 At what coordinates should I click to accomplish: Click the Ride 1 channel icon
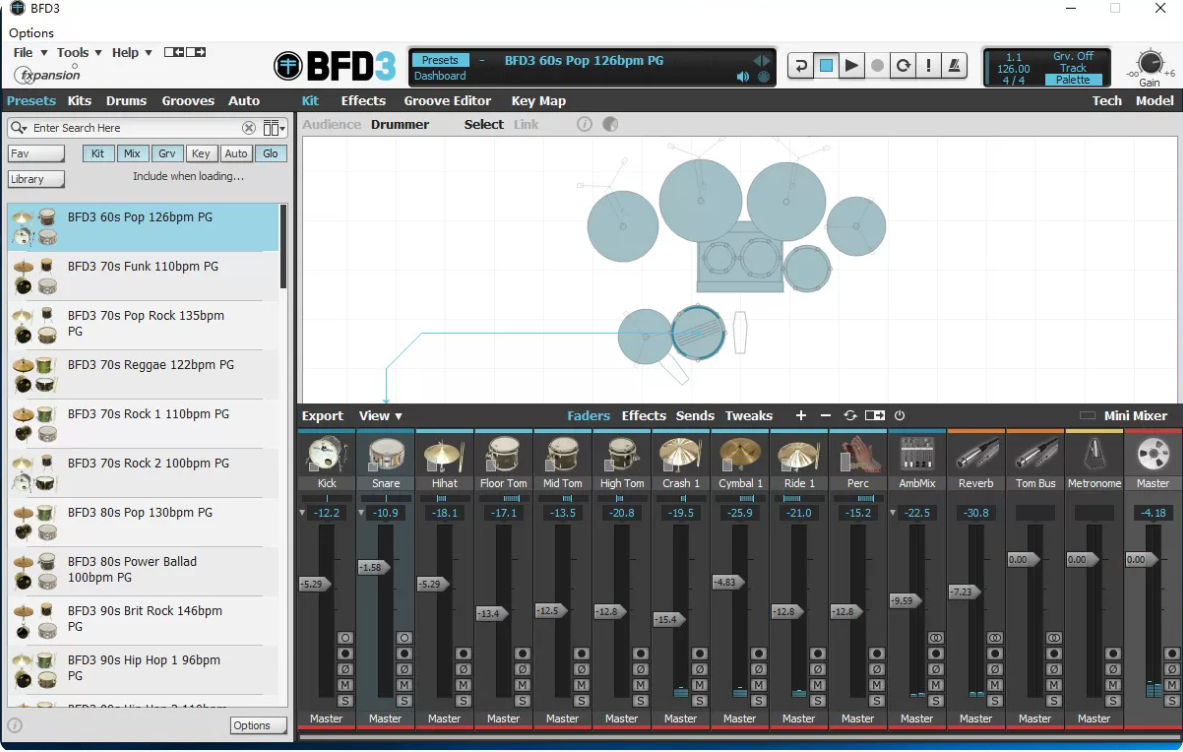(799, 455)
